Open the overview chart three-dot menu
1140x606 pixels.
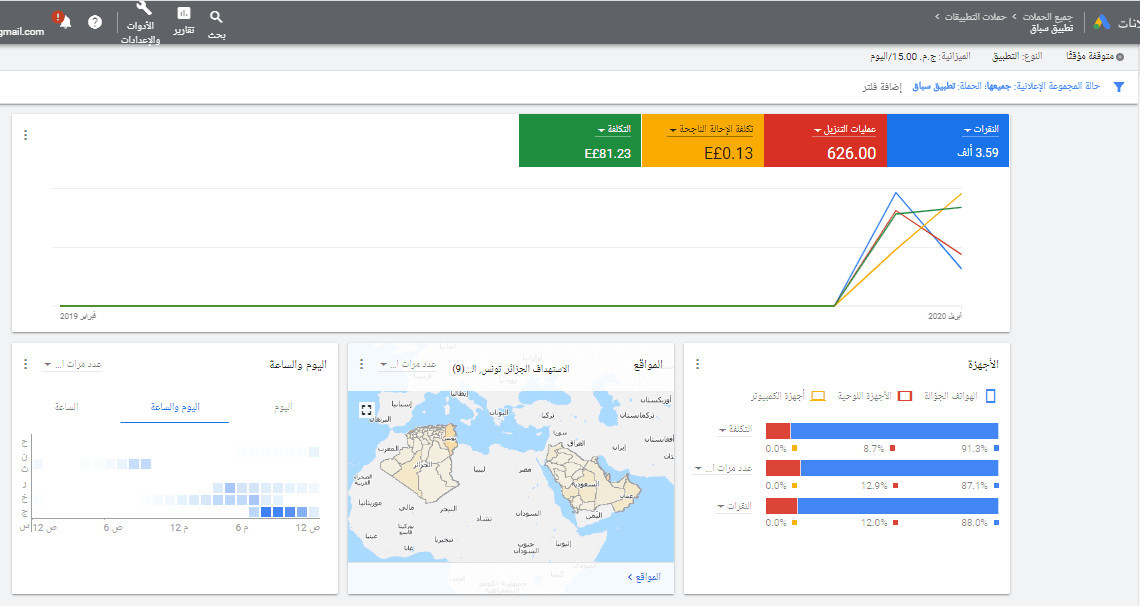pos(25,135)
